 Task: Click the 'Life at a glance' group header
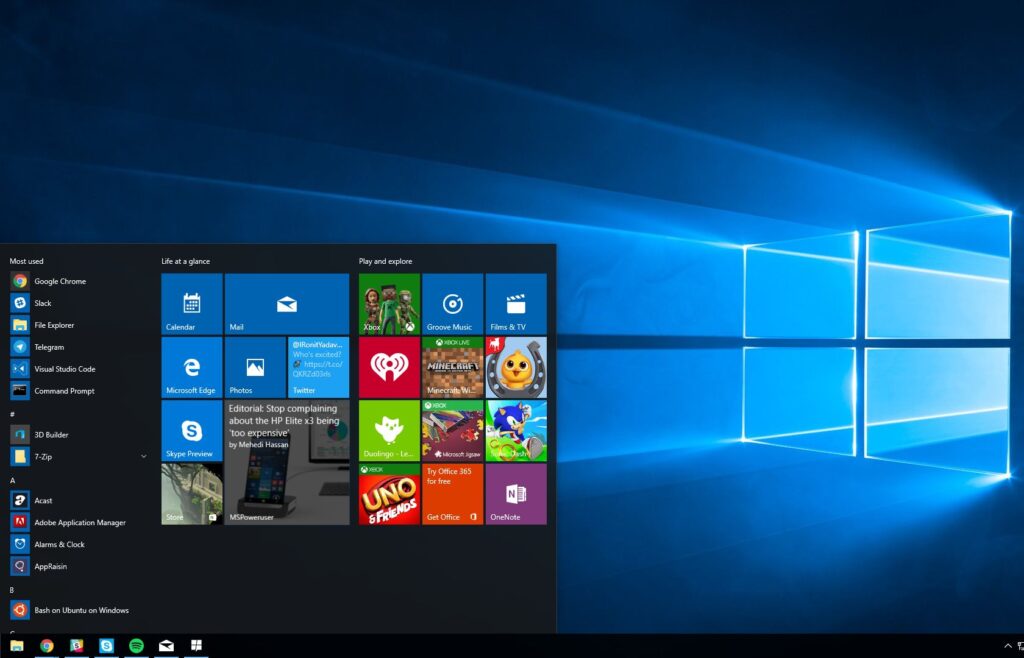pyautogui.click(x=185, y=261)
